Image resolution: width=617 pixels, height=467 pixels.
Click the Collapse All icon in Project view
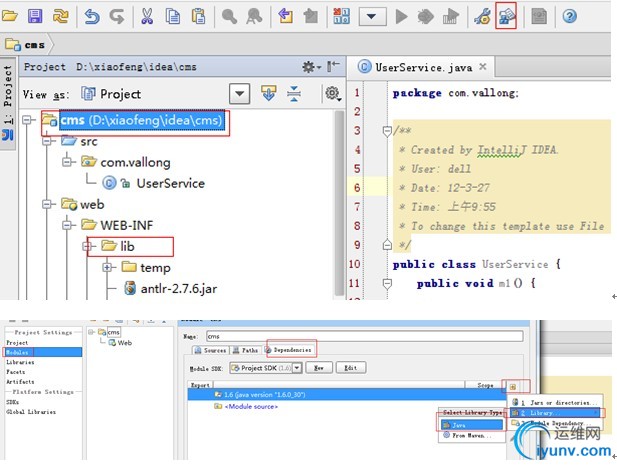[x=294, y=94]
